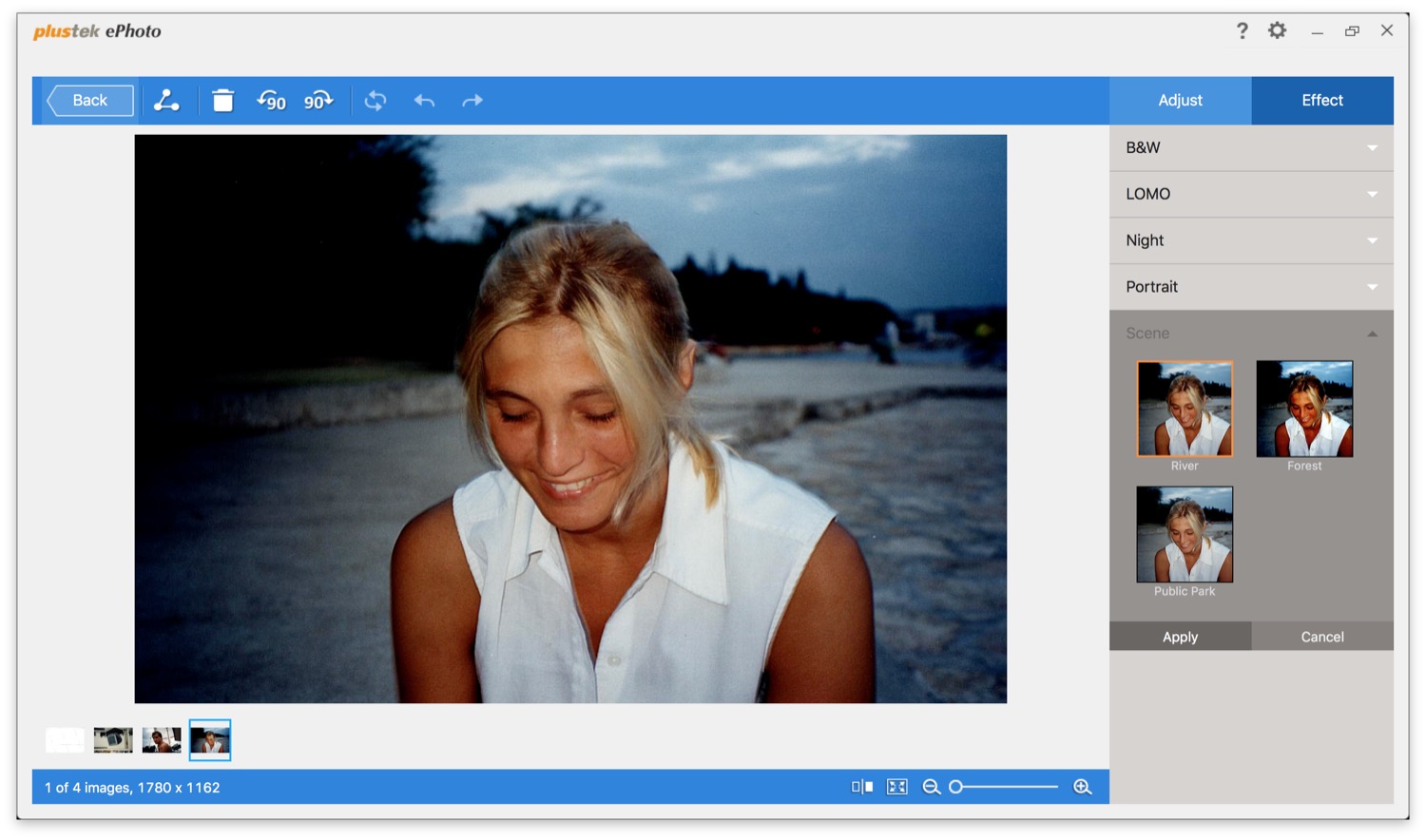Zoom in with the magnifier plus icon

(1082, 787)
